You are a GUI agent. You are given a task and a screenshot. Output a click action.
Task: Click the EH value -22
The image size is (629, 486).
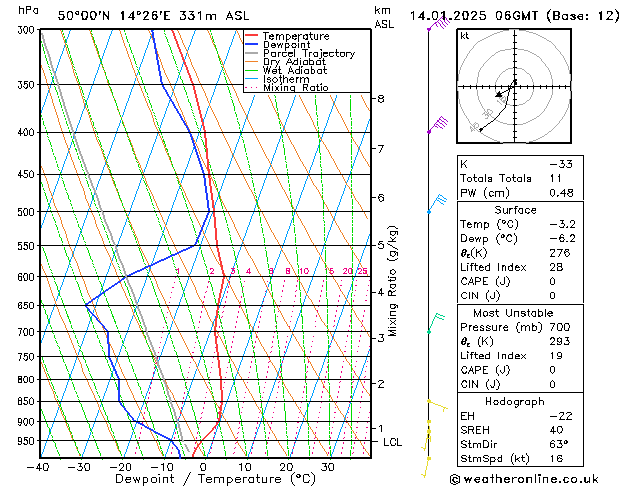pyautogui.click(x=561, y=416)
